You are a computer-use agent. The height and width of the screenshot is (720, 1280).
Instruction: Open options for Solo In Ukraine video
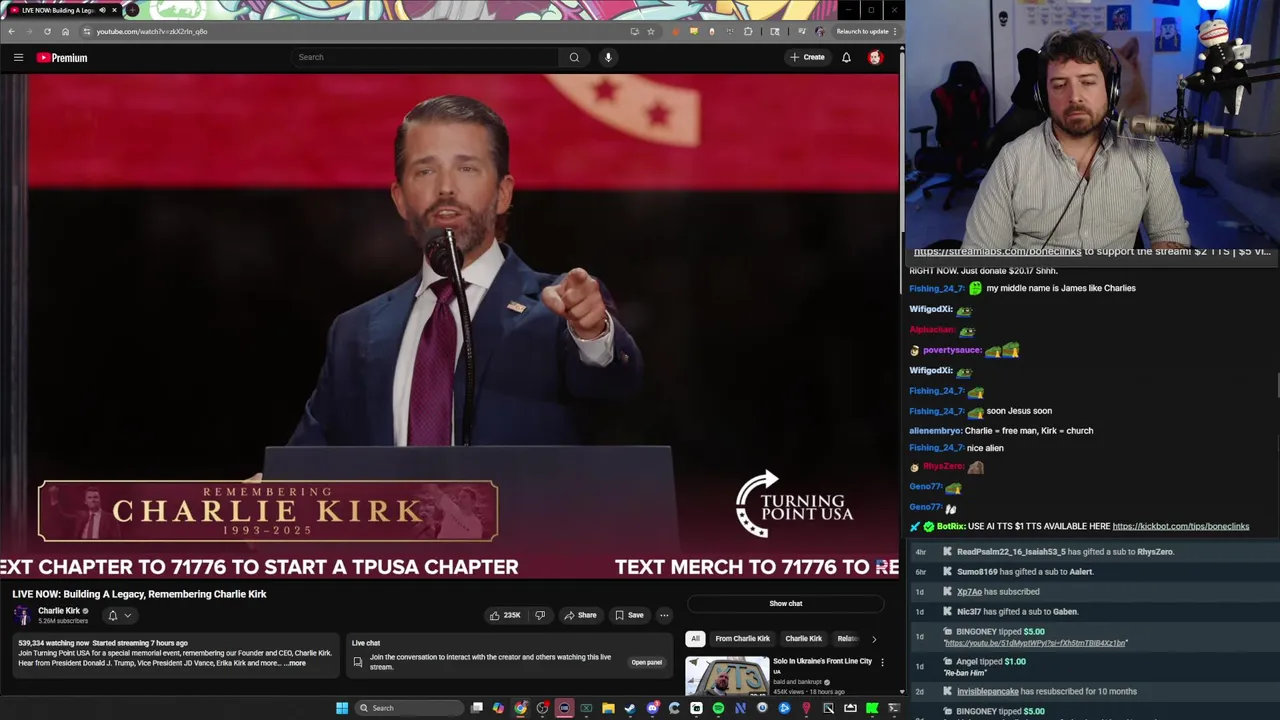coord(882,662)
